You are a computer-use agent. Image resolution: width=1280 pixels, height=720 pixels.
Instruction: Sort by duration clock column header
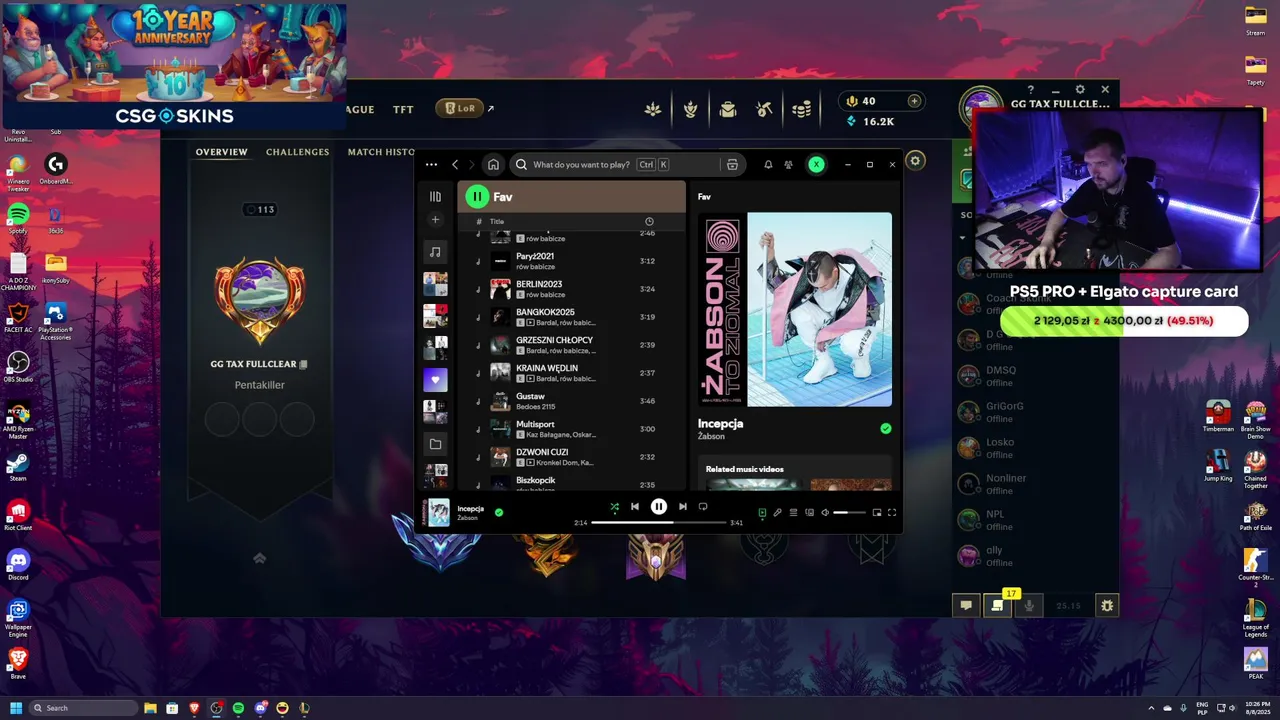649,221
